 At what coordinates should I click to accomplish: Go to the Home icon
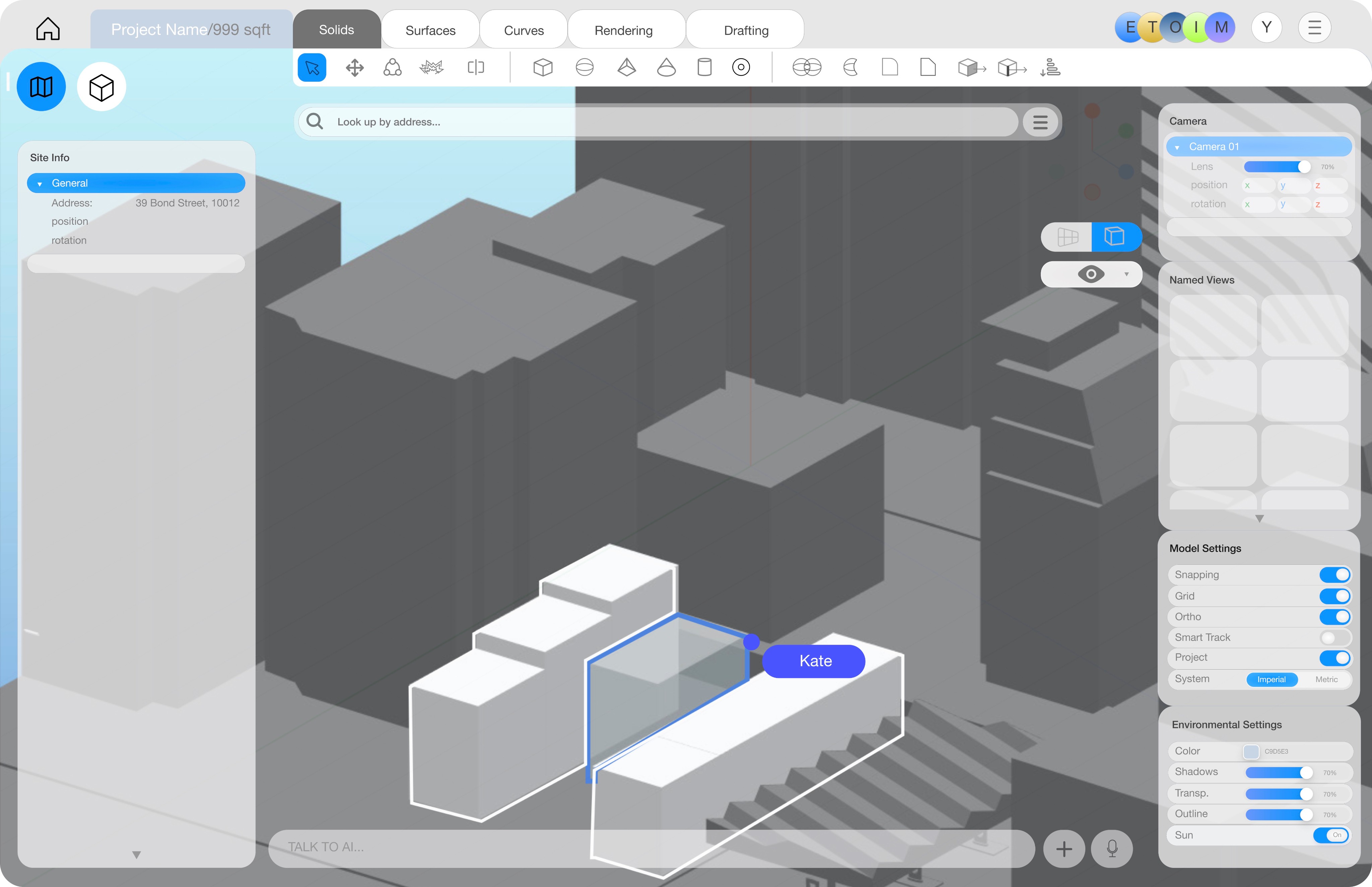pyautogui.click(x=48, y=29)
